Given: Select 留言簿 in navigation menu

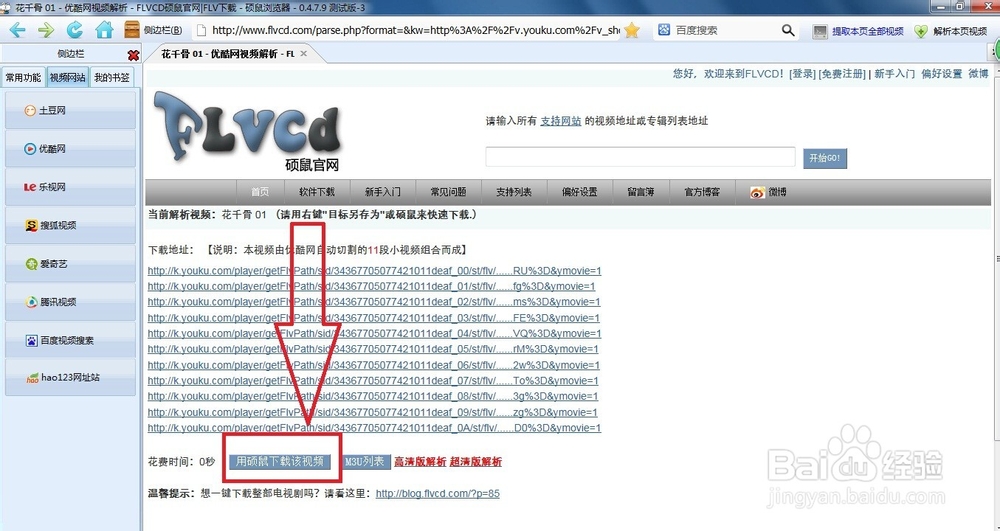Looking at the screenshot, I should coord(640,192).
